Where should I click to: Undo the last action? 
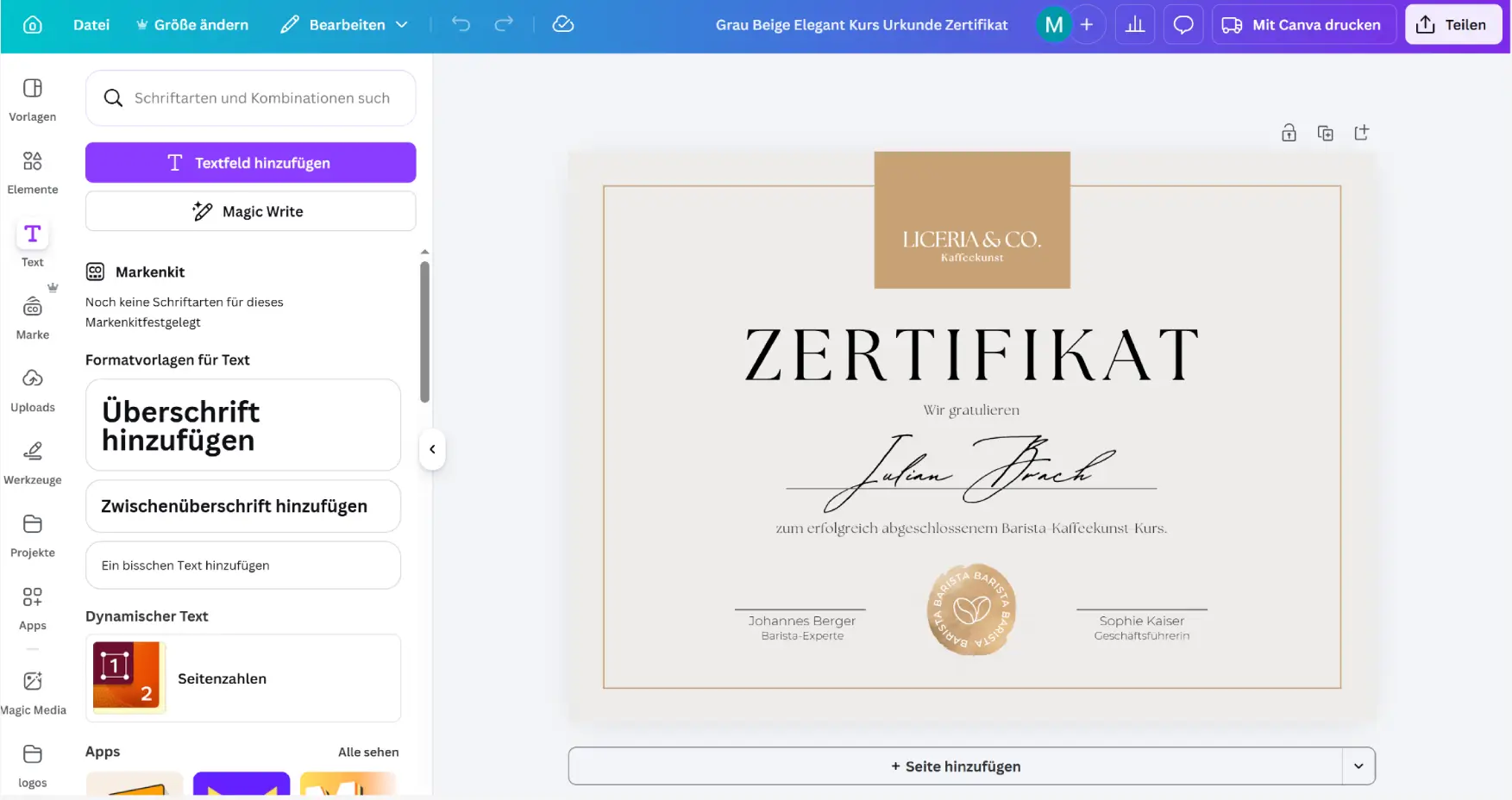click(x=461, y=24)
